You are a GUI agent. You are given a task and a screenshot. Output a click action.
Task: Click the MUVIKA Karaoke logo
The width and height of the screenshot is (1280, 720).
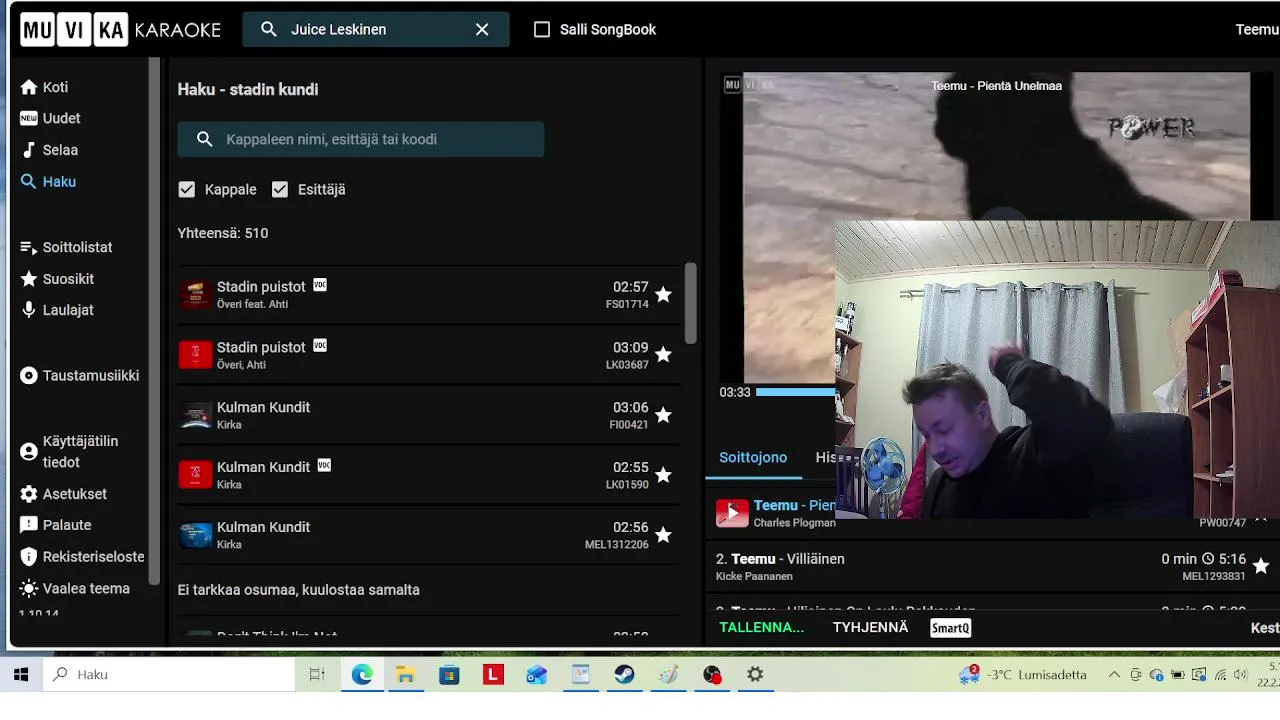click(x=121, y=29)
